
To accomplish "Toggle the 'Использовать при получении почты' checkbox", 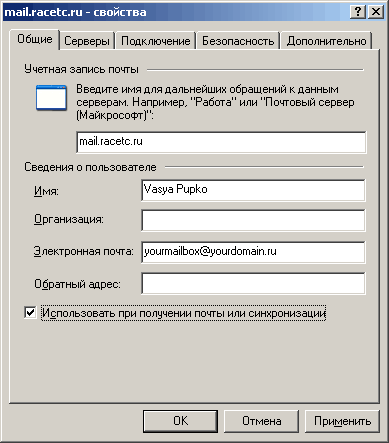I will click(30, 313).
